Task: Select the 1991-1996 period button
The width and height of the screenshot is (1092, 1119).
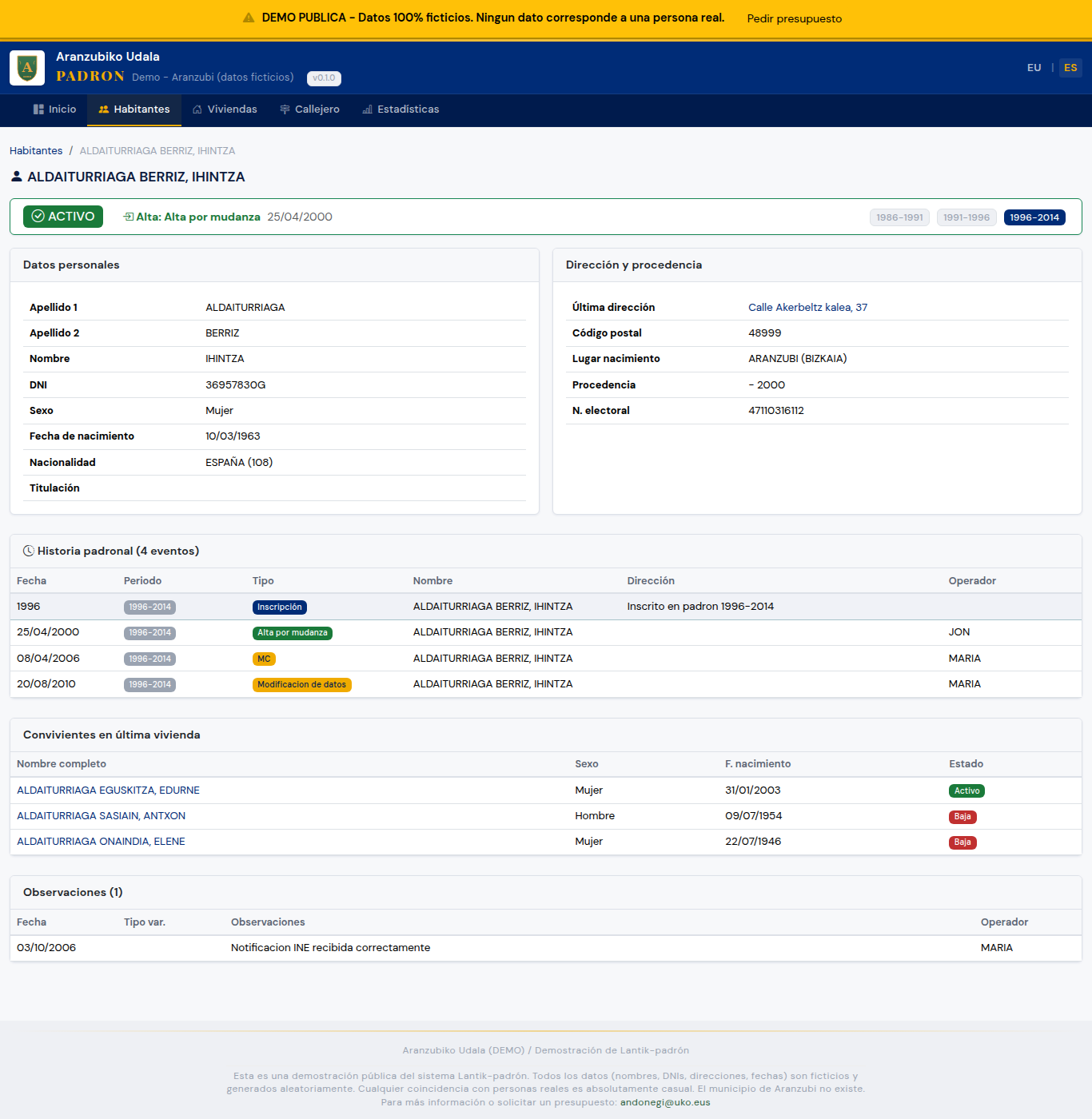Action: (x=966, y=217)
